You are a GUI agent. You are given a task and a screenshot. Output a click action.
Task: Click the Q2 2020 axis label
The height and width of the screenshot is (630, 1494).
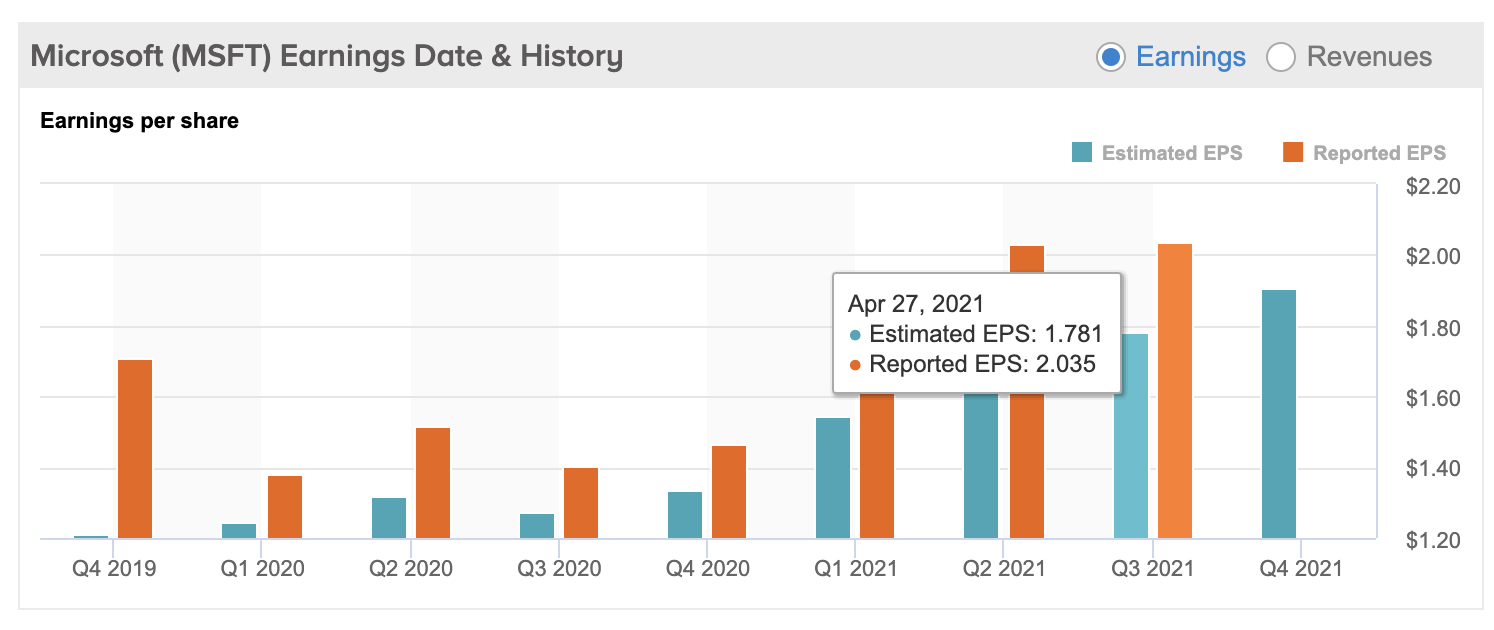pyautogui.click(x=410, y=569)
